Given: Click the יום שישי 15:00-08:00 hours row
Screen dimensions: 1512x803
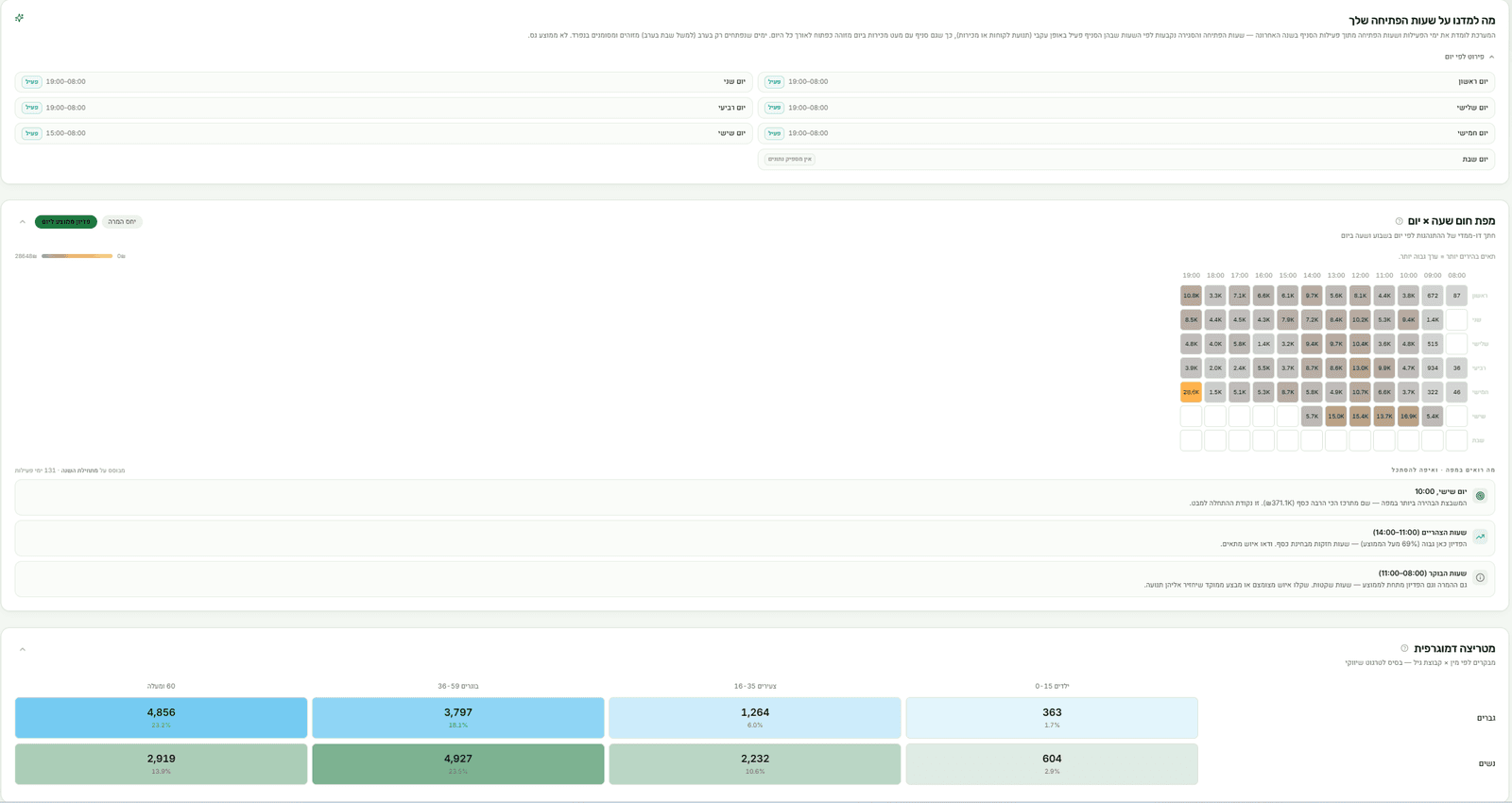Looking at the screenshot, I should [x=384, y=133].
